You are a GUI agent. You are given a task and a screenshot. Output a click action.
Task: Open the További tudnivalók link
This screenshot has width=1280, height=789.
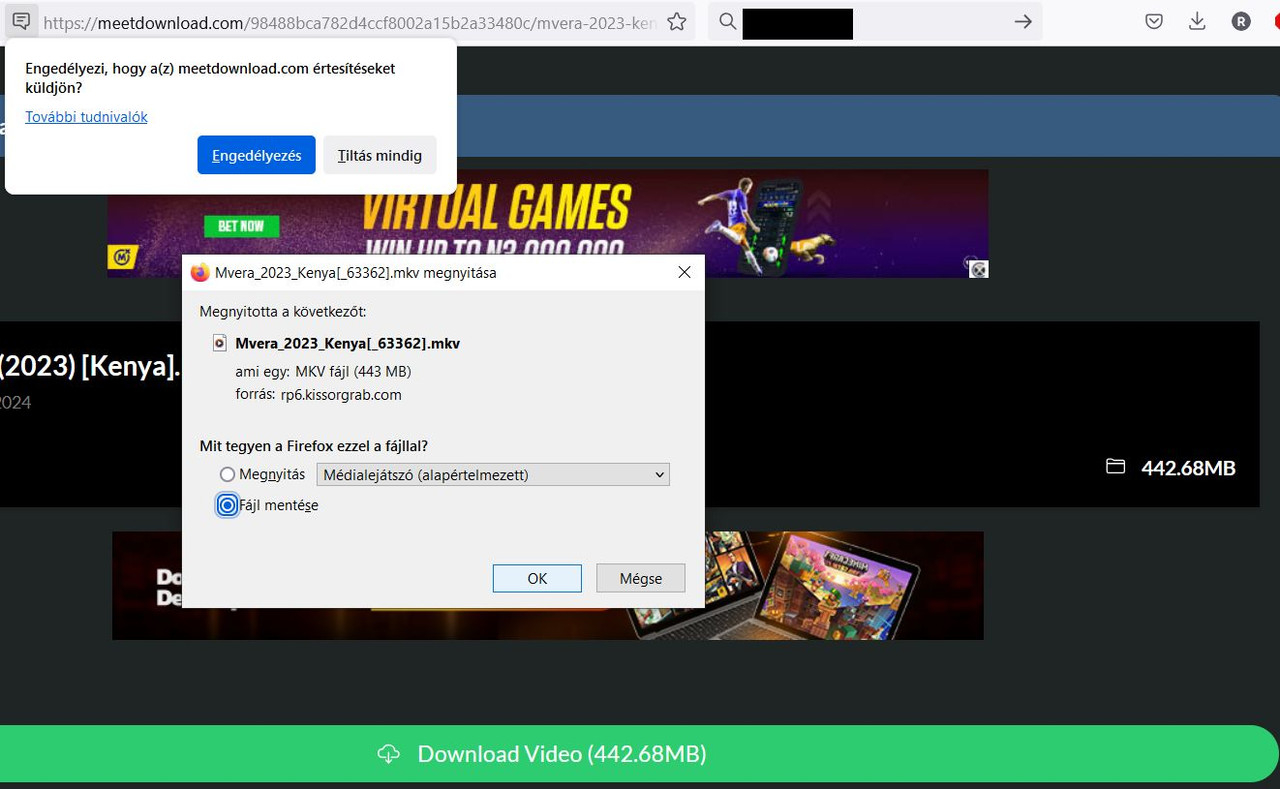click(86, 117)
